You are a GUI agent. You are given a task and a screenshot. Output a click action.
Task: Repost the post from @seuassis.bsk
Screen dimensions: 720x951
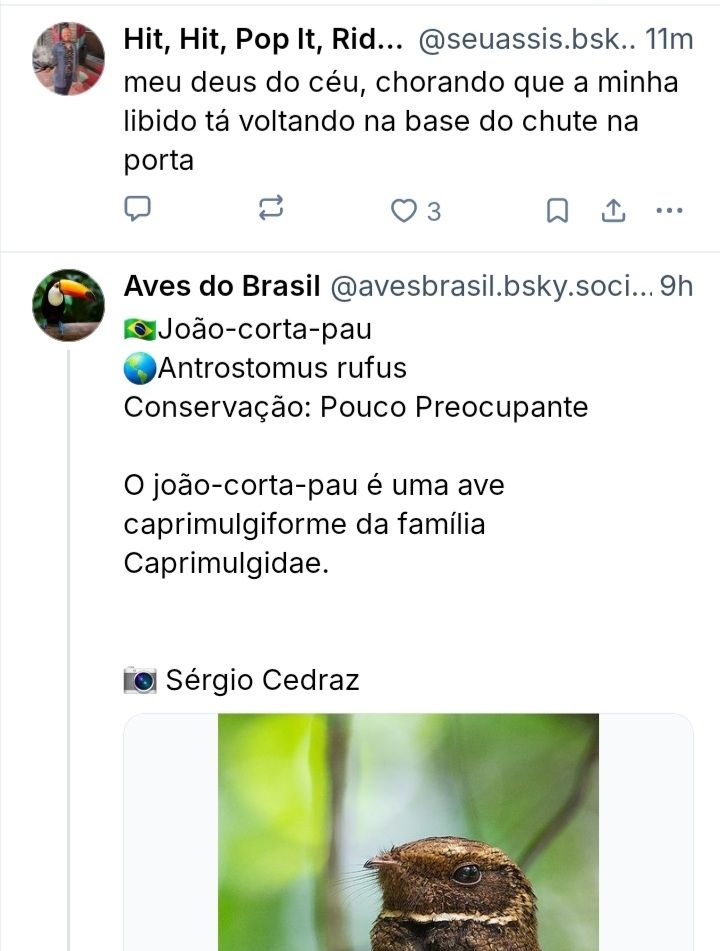(271, 210)
